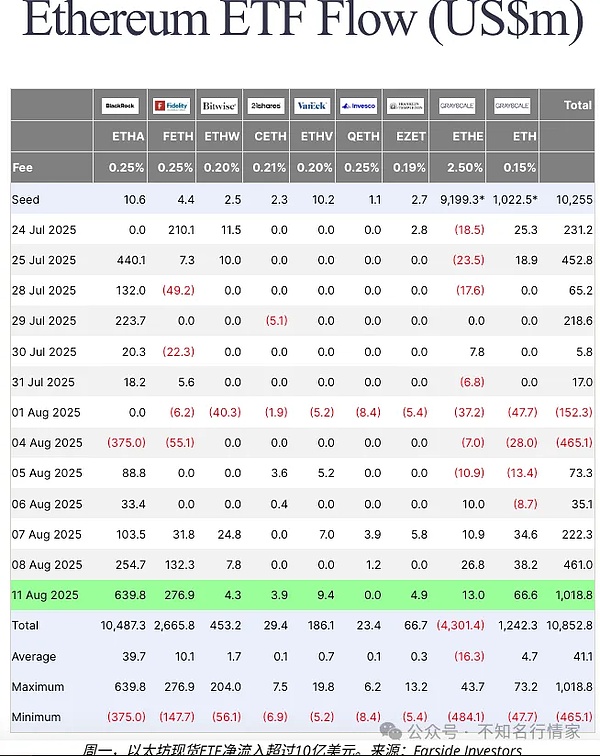600x756 pixels.
Task: Click the Grayscale logo above the ETH column
Action: [512, 105]
